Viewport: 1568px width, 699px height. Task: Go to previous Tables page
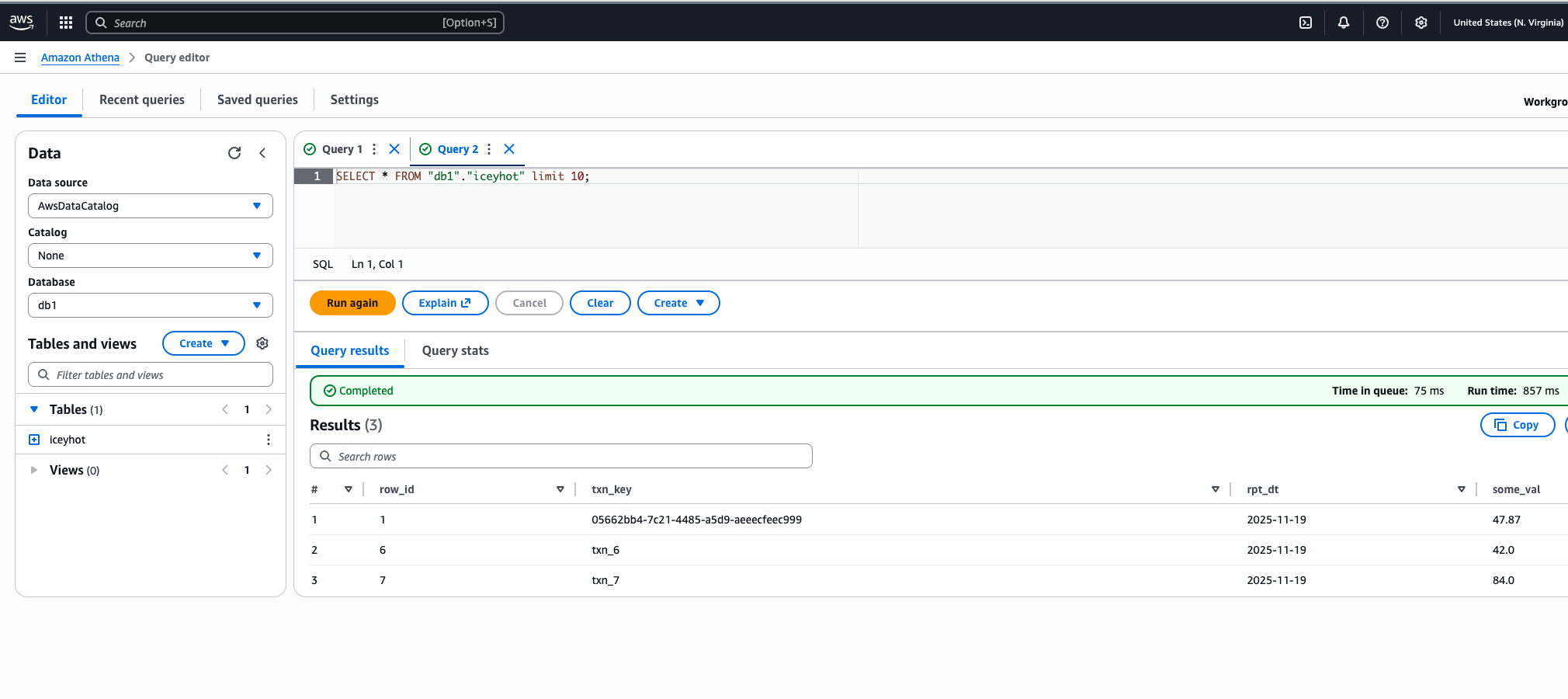tap(225, 409)
